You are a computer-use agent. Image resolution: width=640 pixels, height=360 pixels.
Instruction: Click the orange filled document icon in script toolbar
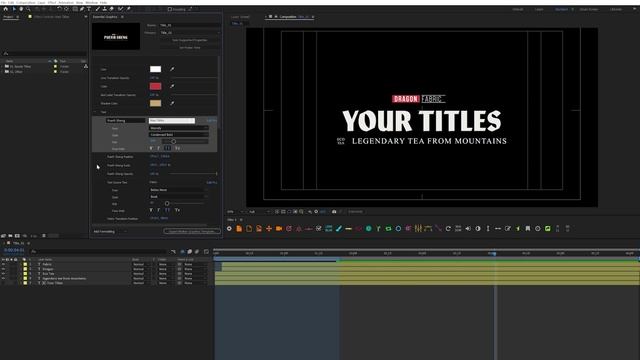(239, 229)
